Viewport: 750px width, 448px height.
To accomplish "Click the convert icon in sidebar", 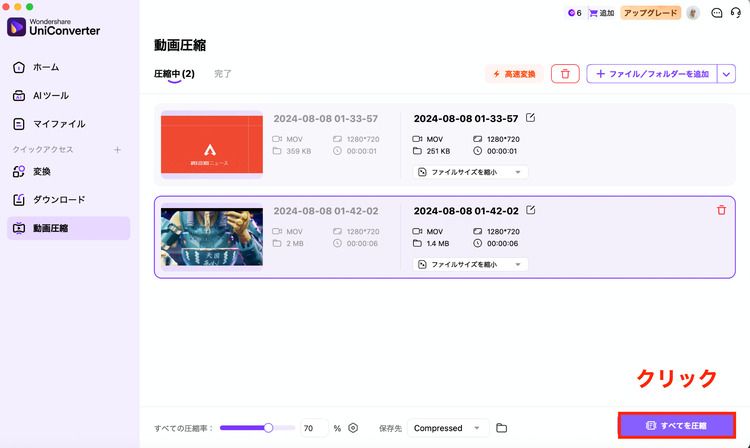I will click(x=19, y=172).
